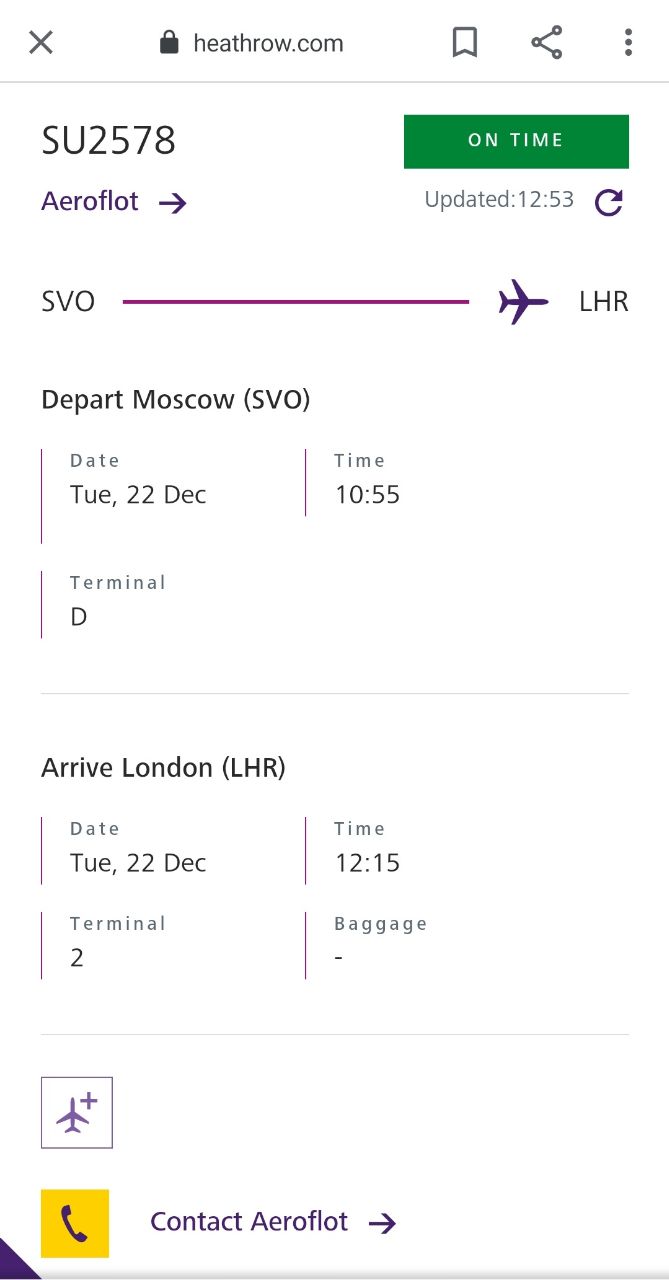This screenshot has width=669, height=1280.
Task: Tap the purple route progress line
Action: (x=296, y=301)
